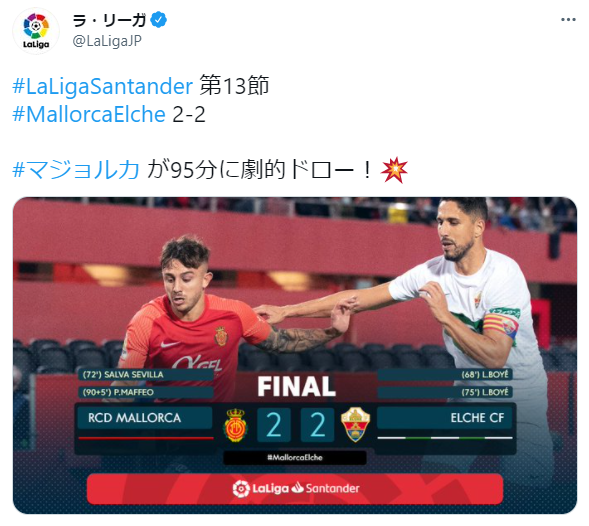The image size is (589, 526).
Task: Click the Elche CF crest in scoreboard
Action: point(355,425)
